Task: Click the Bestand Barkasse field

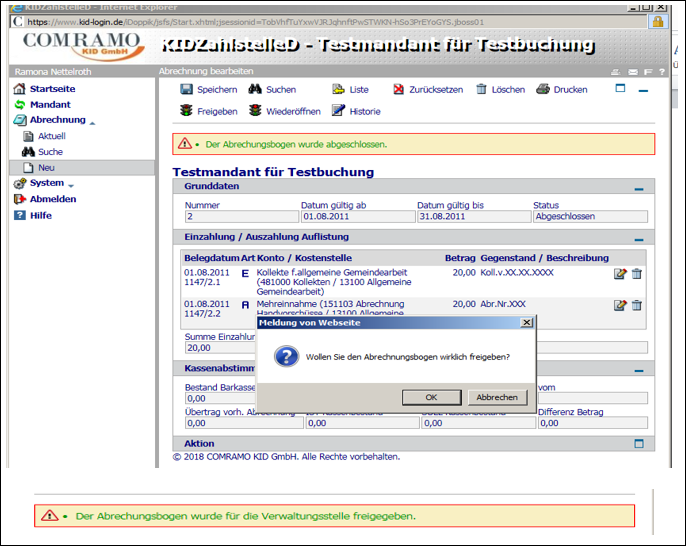Action: click(x=220, y=399)
